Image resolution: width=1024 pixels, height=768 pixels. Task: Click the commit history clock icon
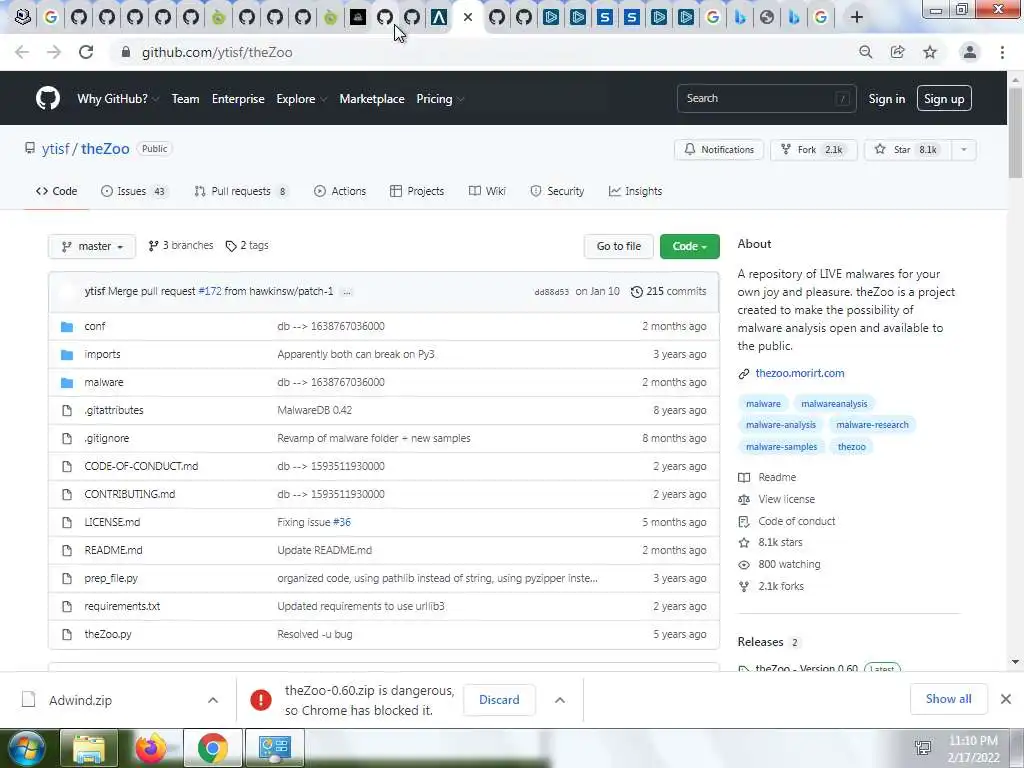[637, 292]
